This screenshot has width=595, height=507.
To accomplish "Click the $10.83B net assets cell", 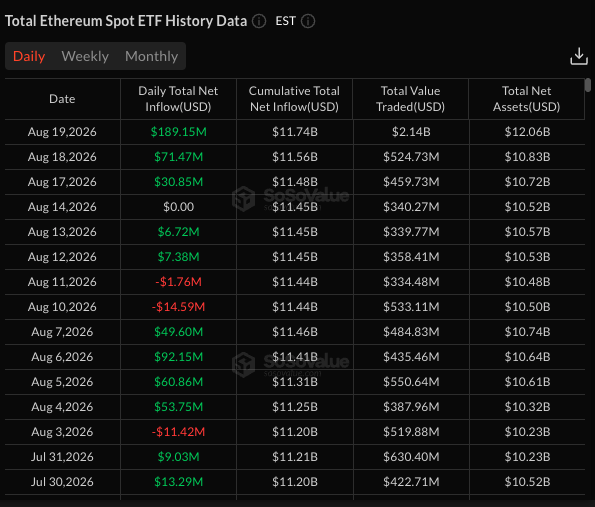I will click(x=527, y=157).
